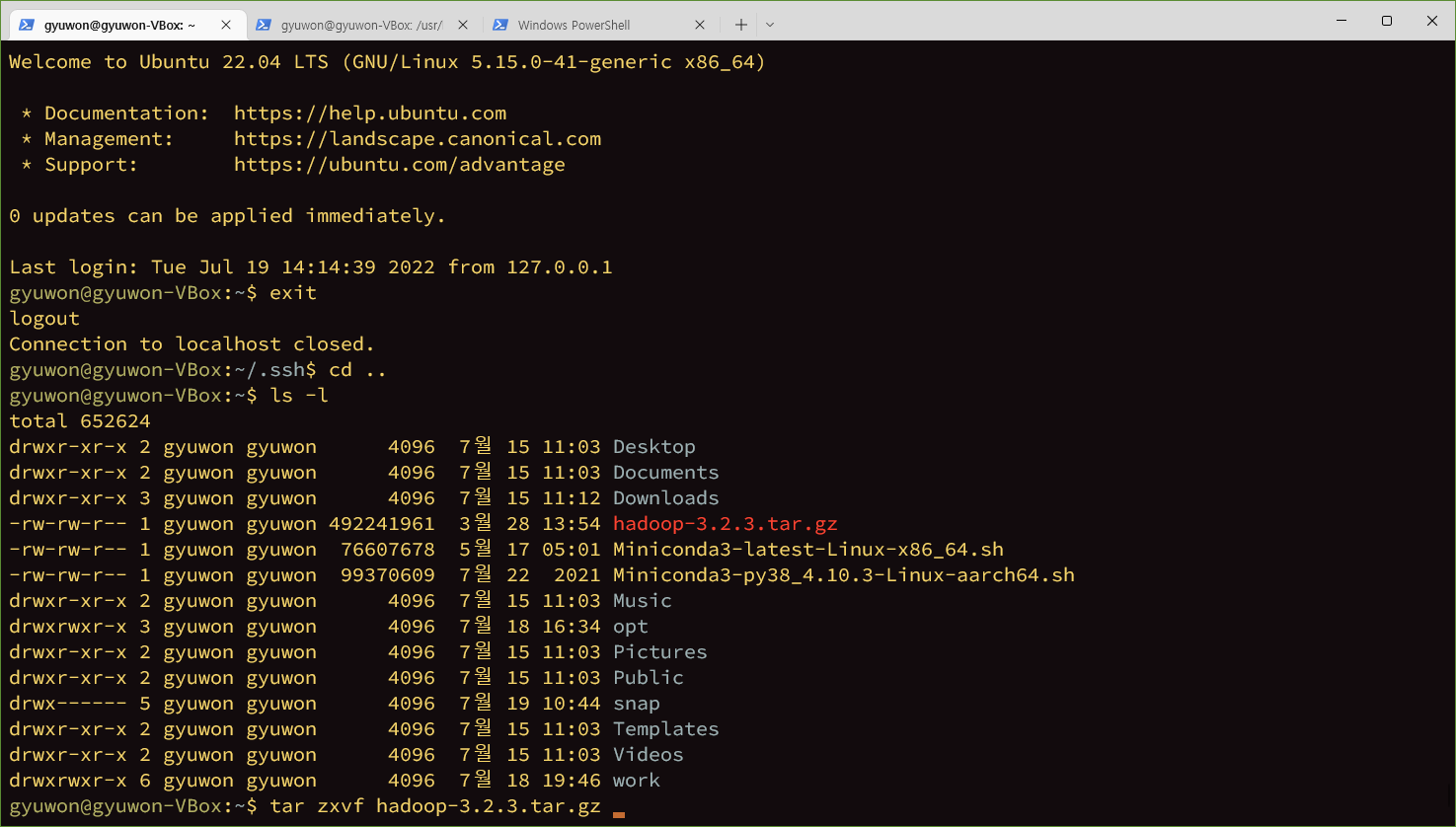Viewport: 1456px width, 827px height.
Task: Click the 'Last login' line
Action: click(311, 267)
